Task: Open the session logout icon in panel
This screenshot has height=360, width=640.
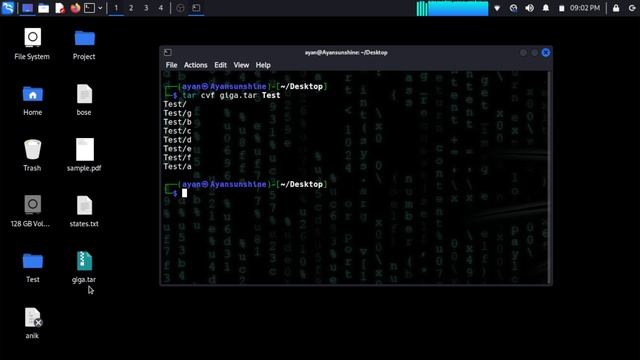Action: pos(632,8)
